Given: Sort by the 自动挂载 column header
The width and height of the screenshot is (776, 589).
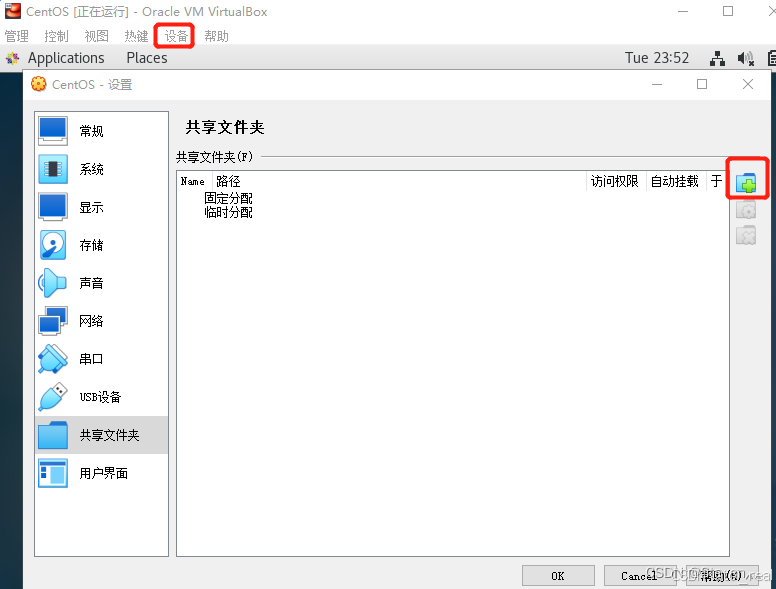Looking at the screenshot, I should tap(675, 181).
